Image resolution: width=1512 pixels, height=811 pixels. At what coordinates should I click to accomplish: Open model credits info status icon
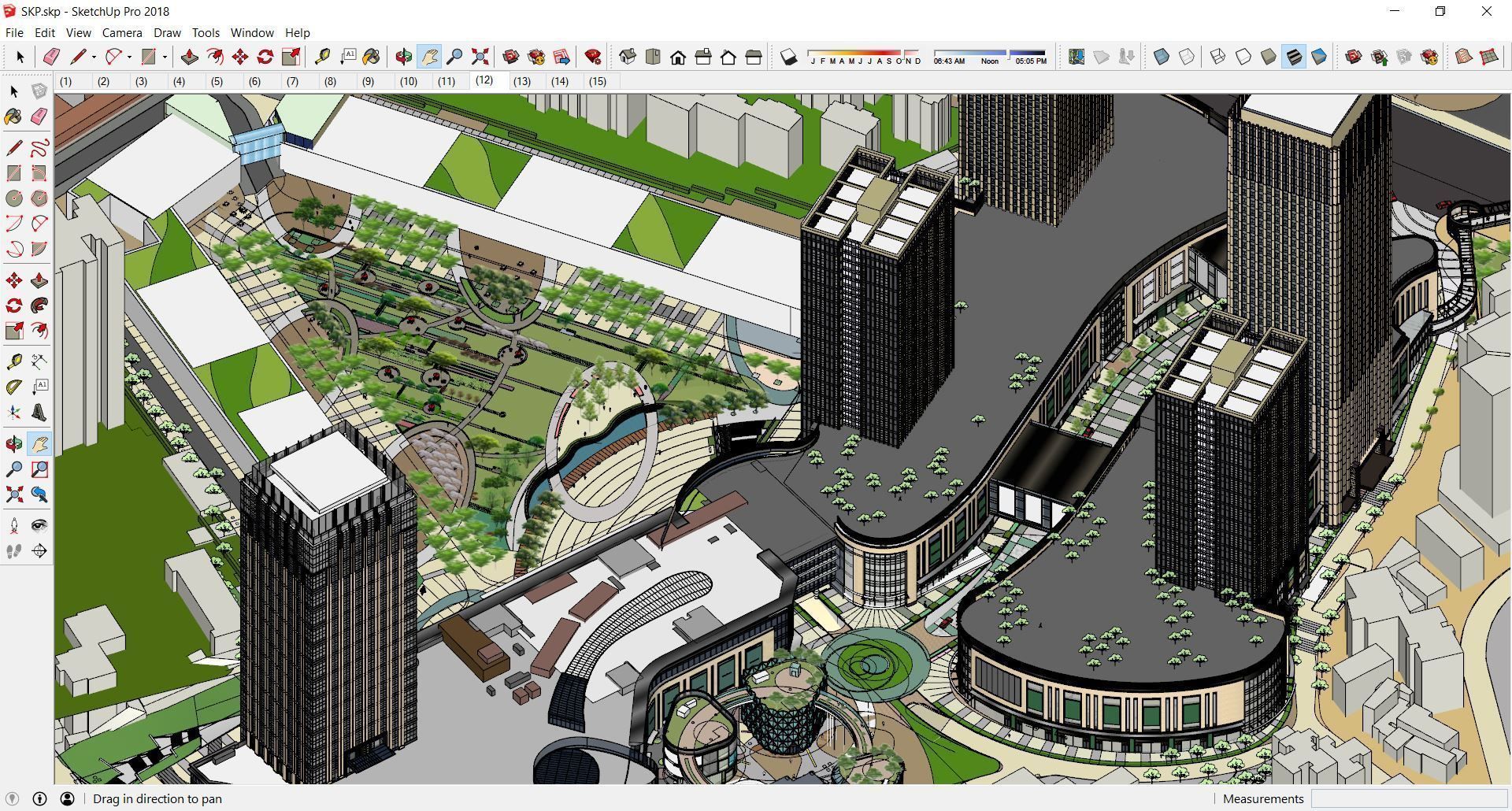pos(39,798)
